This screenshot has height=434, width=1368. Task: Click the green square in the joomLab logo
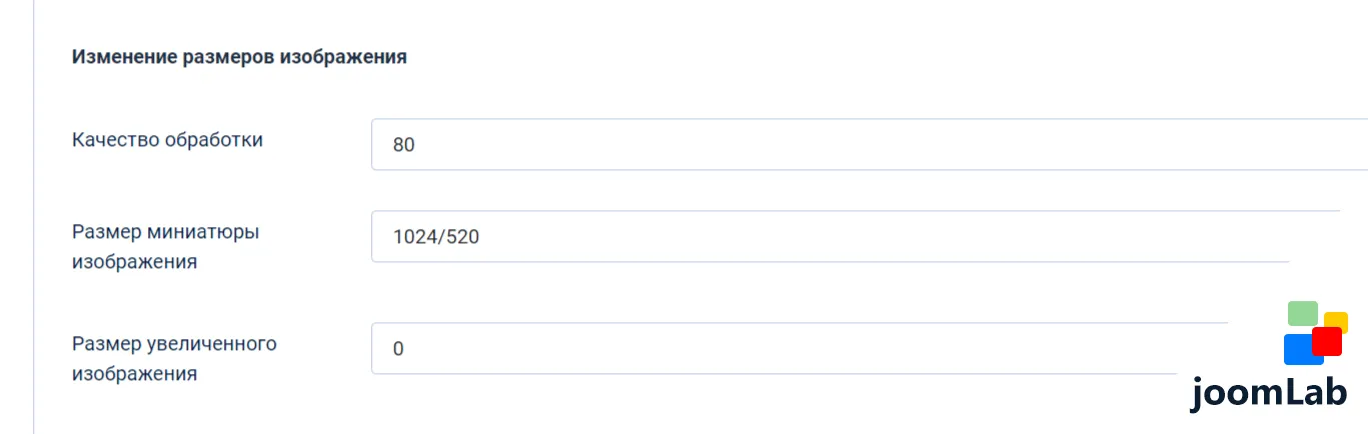tap(1303, 313)
